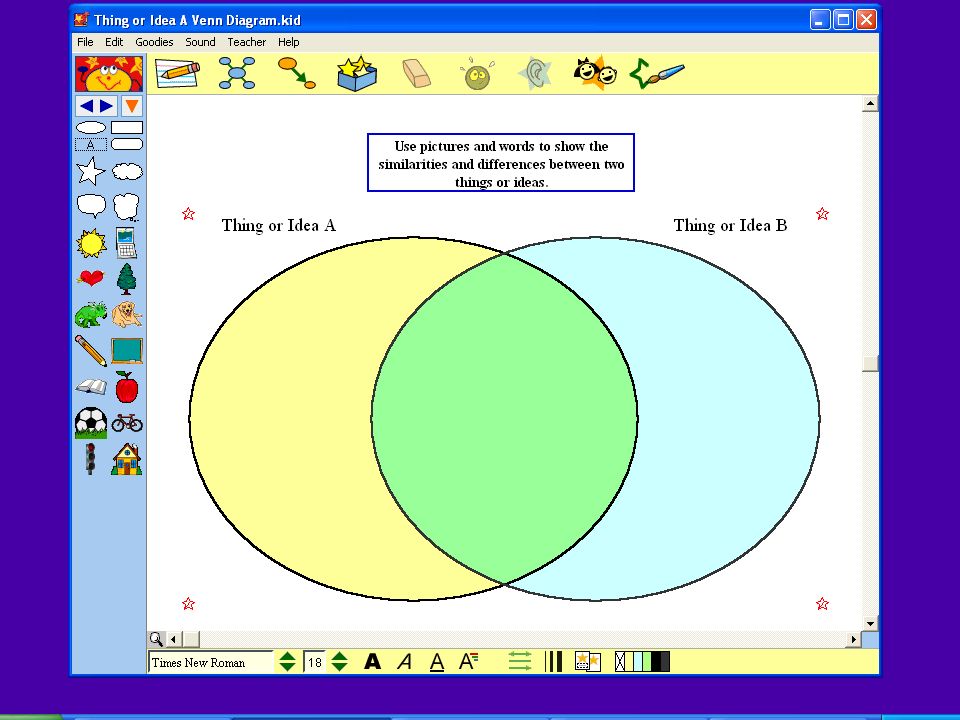
Task: Pick the traffic light symbol
Action: pos(91,459)
